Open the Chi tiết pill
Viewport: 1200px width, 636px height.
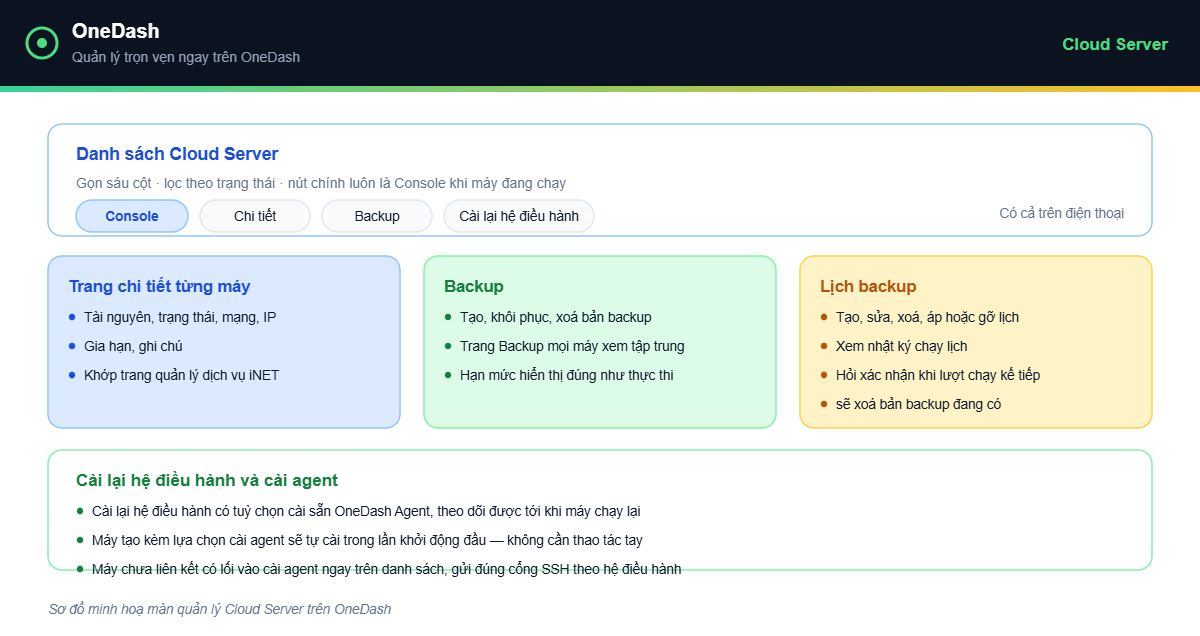click(255, 216)
